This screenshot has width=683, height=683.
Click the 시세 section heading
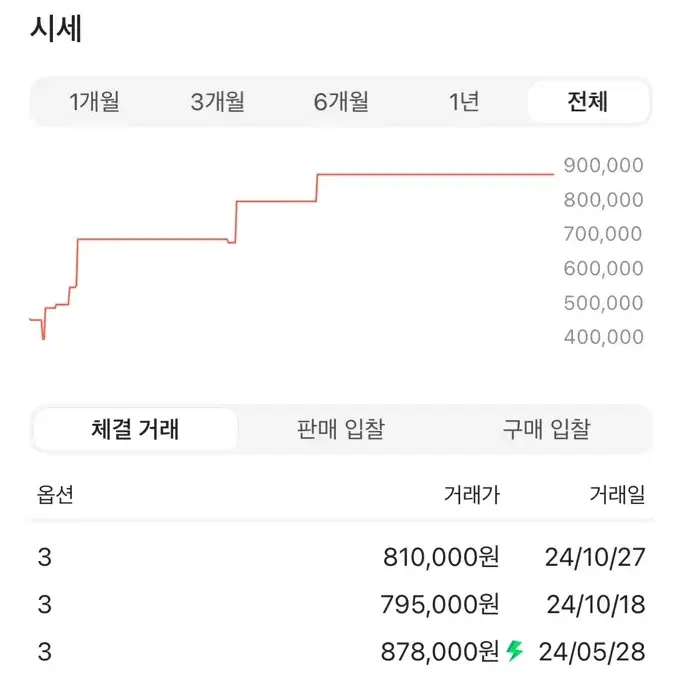(57, 29)
